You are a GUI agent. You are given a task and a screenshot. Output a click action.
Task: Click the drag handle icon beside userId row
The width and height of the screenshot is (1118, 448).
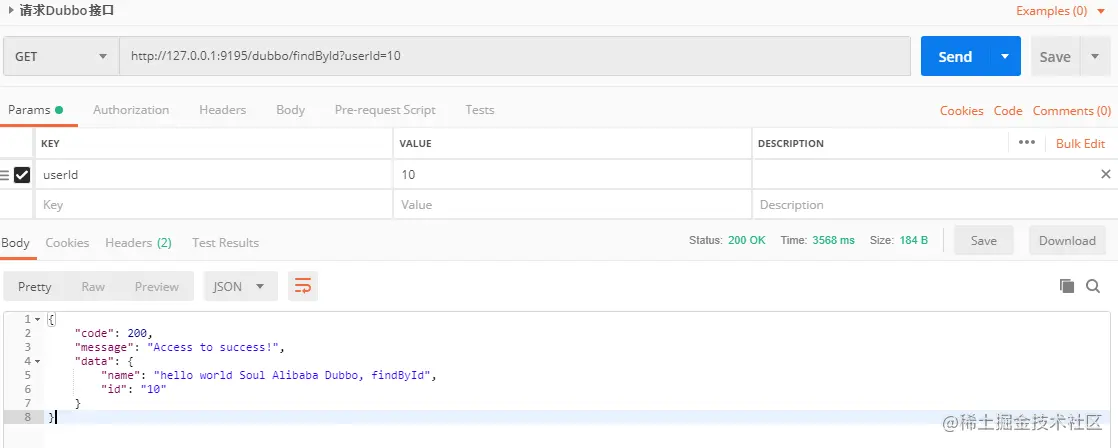(x=5, y=175)
